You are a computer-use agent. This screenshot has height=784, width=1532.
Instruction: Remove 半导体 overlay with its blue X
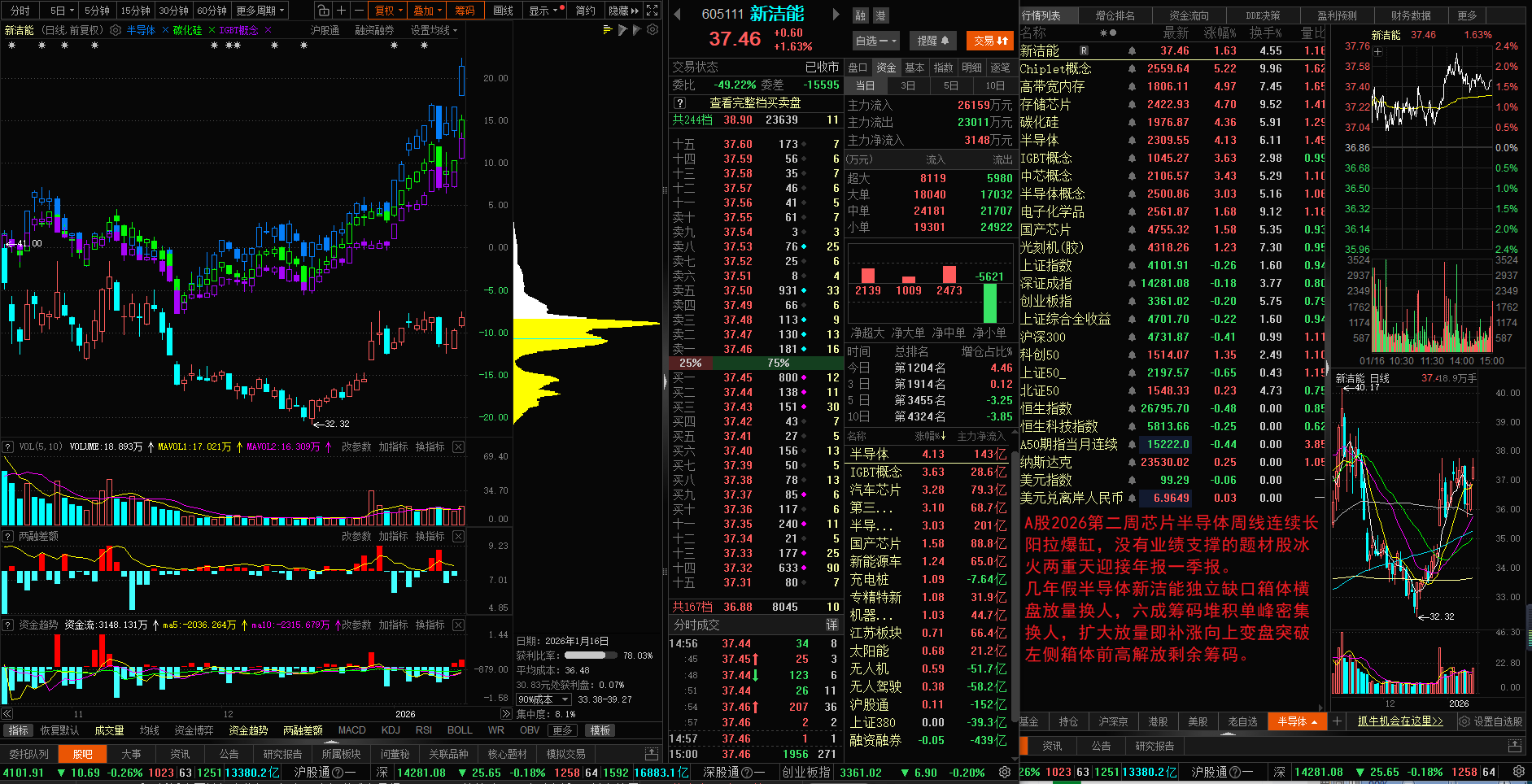click(166, 30)
